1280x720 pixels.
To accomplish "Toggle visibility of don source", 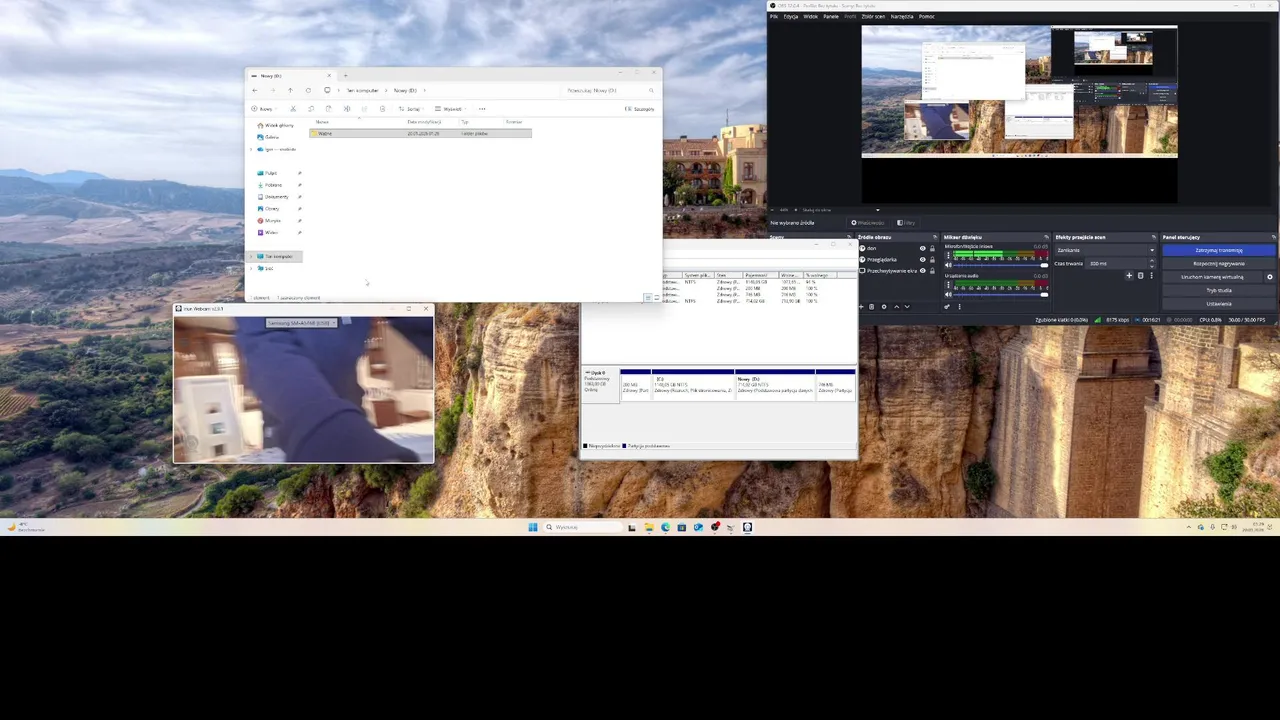I will pos(923,248).
